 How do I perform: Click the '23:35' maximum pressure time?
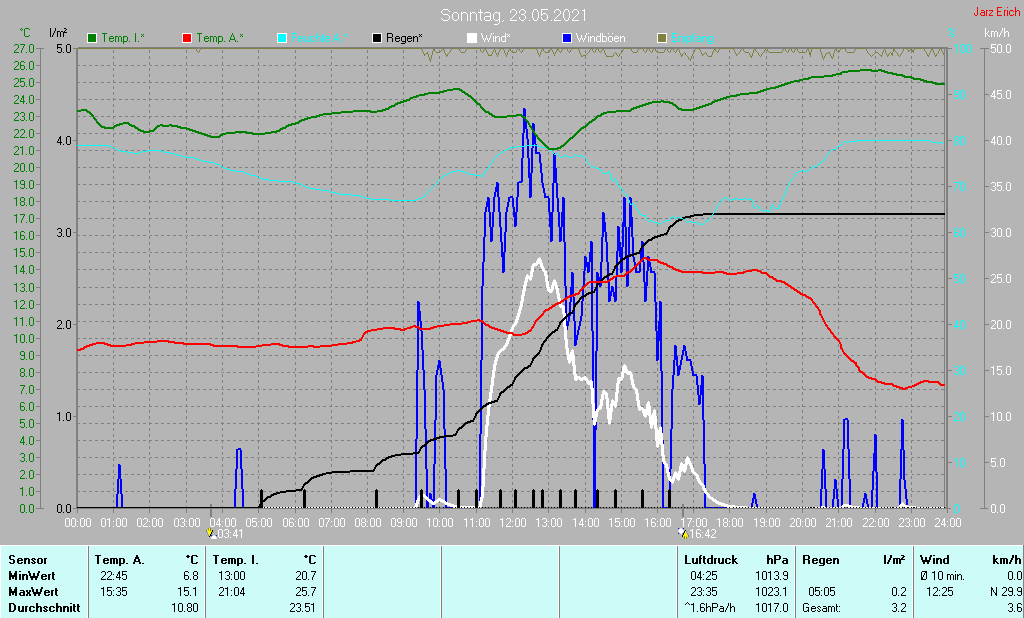[x=703, y=591]
